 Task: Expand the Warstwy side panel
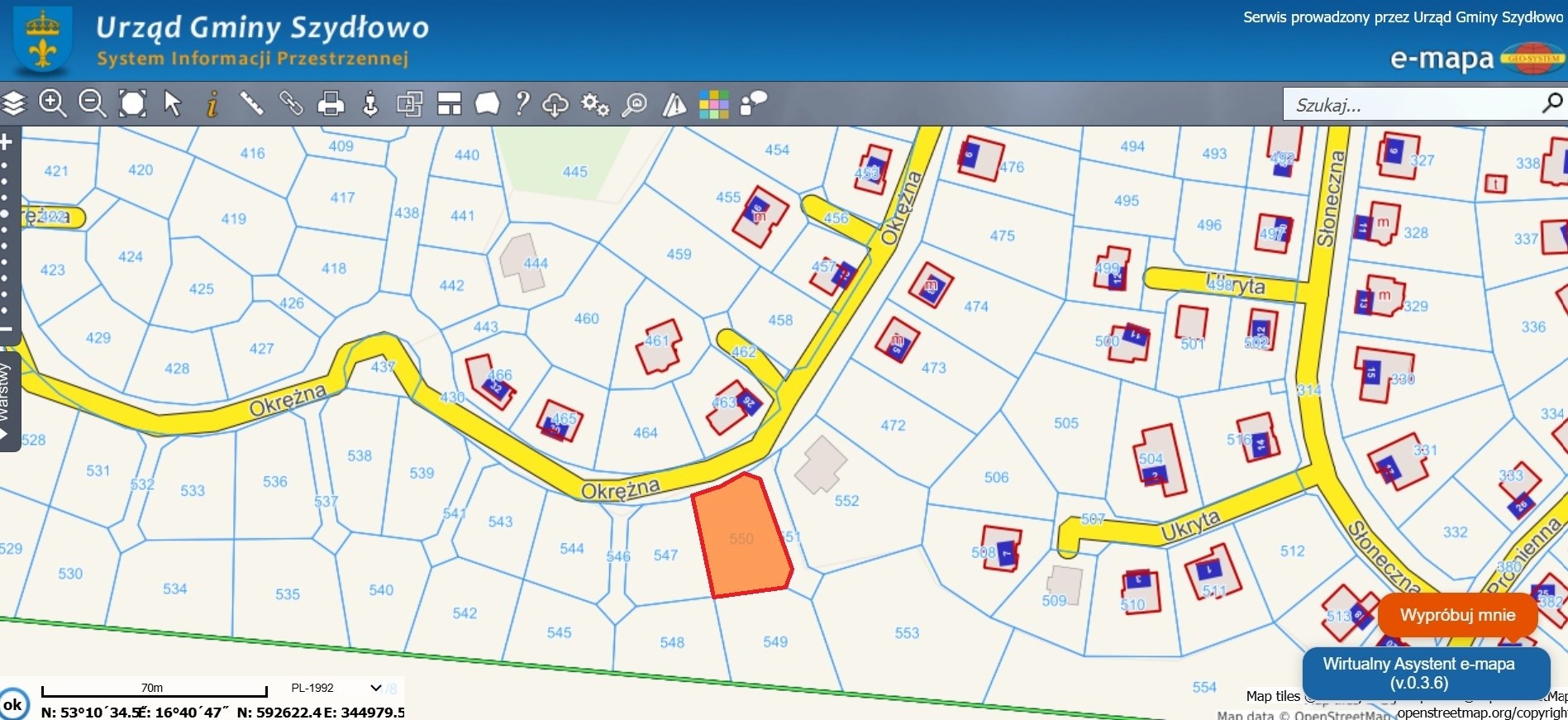[7, 402]
